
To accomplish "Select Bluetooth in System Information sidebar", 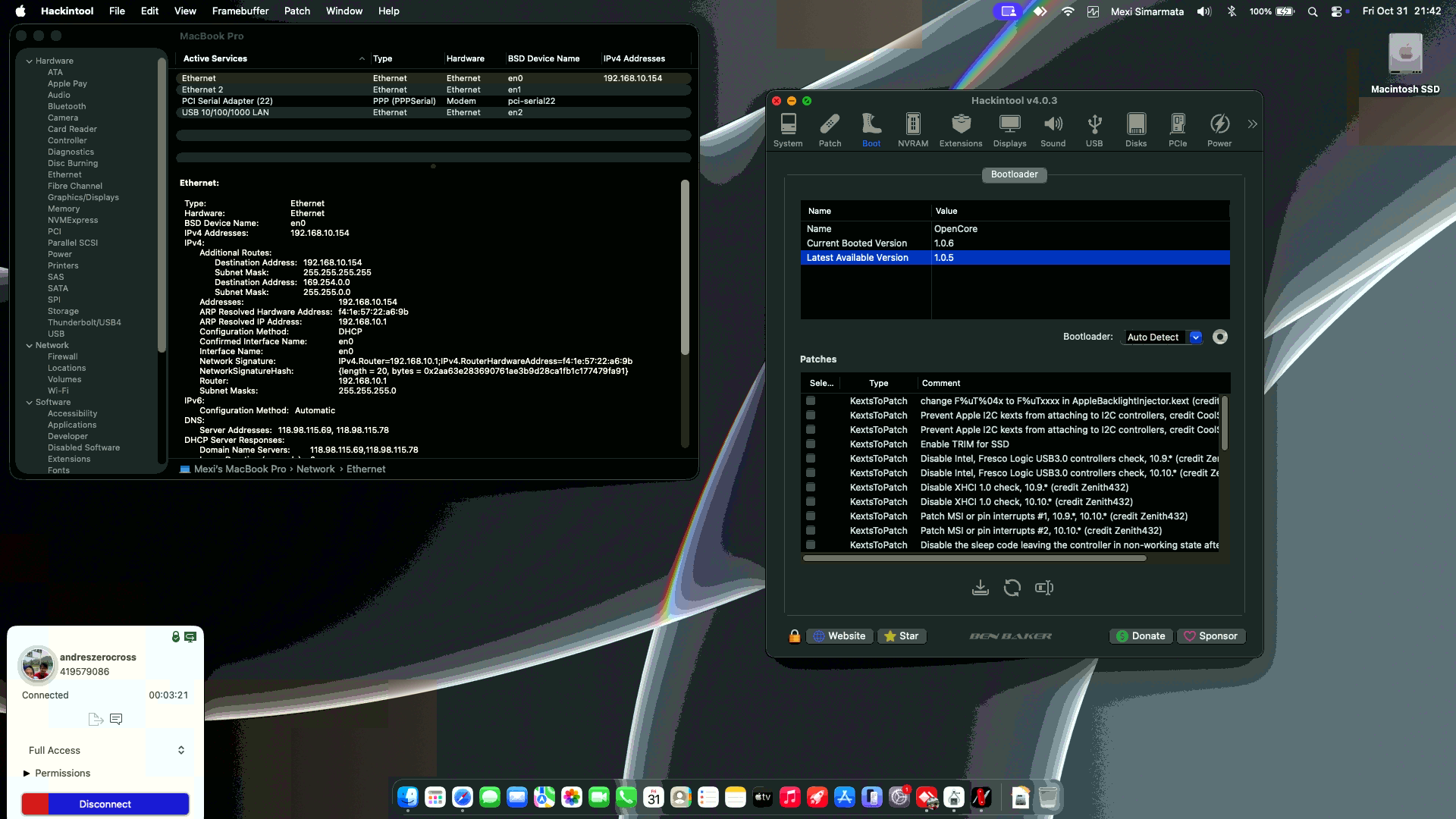I will coord(67,106).
